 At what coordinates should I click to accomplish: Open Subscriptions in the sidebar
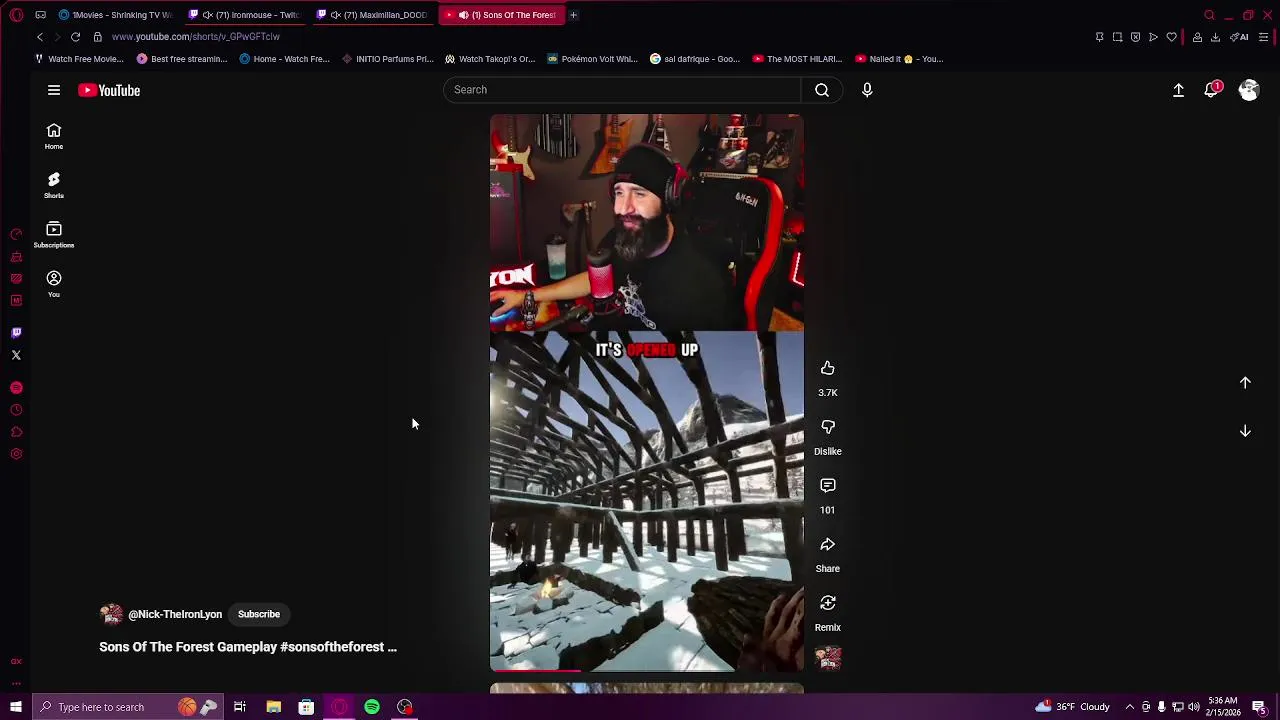[x=54, y=235]
